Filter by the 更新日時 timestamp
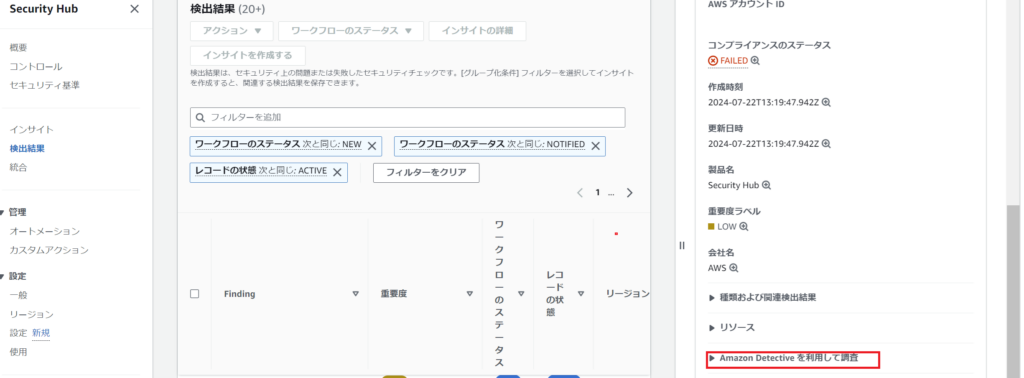1024x378 pixels. click(825, 144)
